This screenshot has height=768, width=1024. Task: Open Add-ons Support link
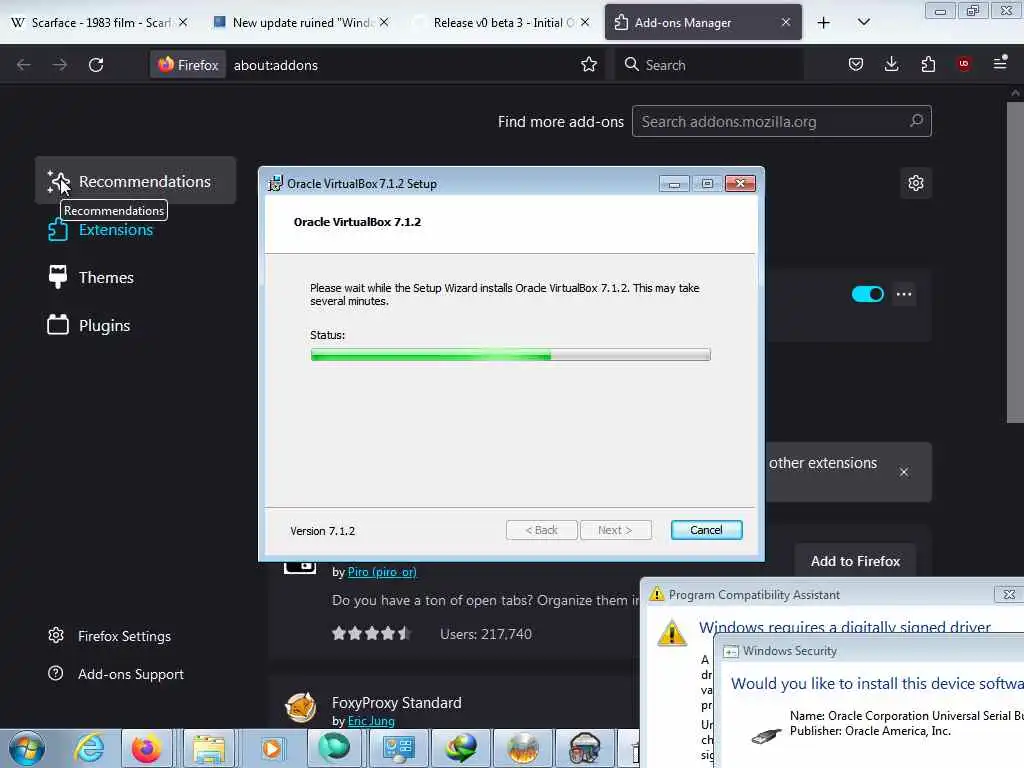pyautogui.click(x=131, y=674)
